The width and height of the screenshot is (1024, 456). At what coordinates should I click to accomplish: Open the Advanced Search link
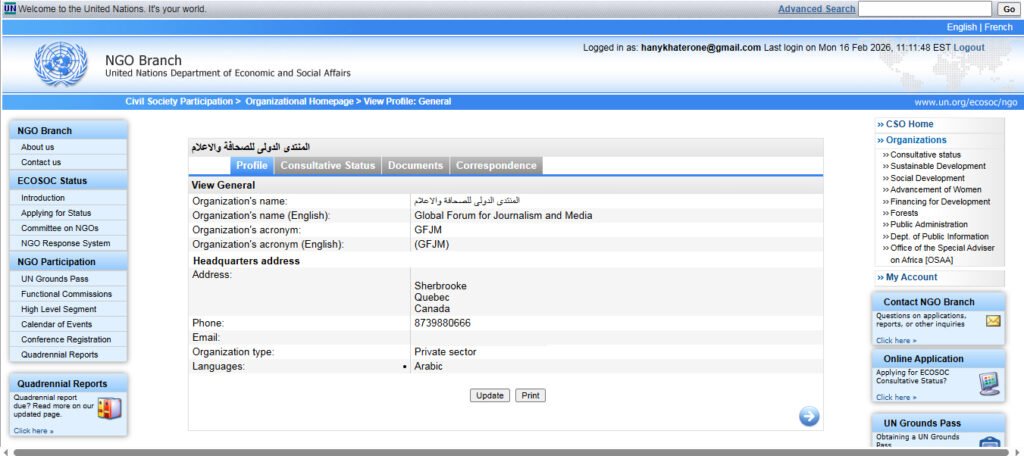[x=816, y=9]
